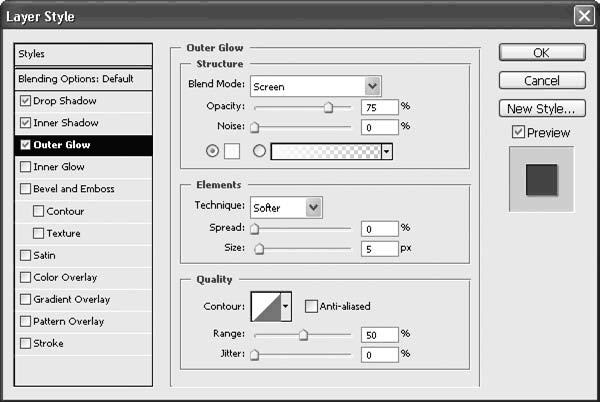Select the solid color radio button
The height and width of the screenshot is (402, 600).
[x=211, y=152]
